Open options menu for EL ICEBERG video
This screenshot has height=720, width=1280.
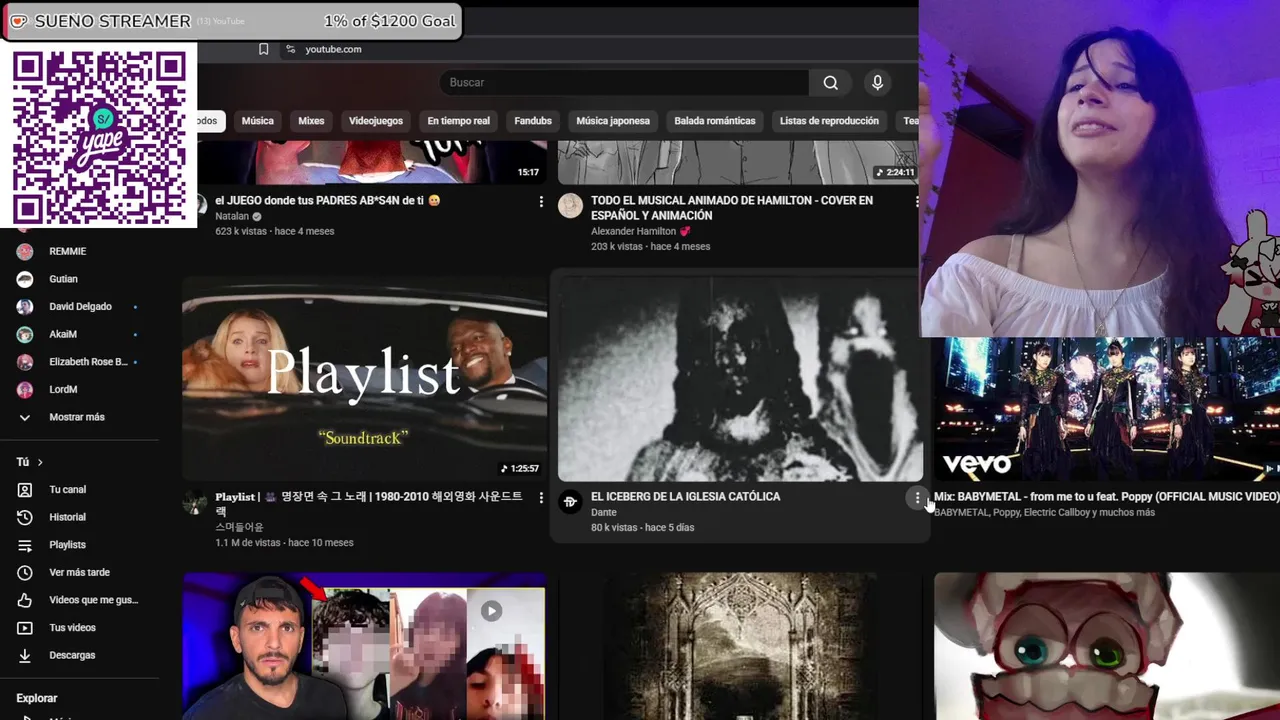coord(917,498)
